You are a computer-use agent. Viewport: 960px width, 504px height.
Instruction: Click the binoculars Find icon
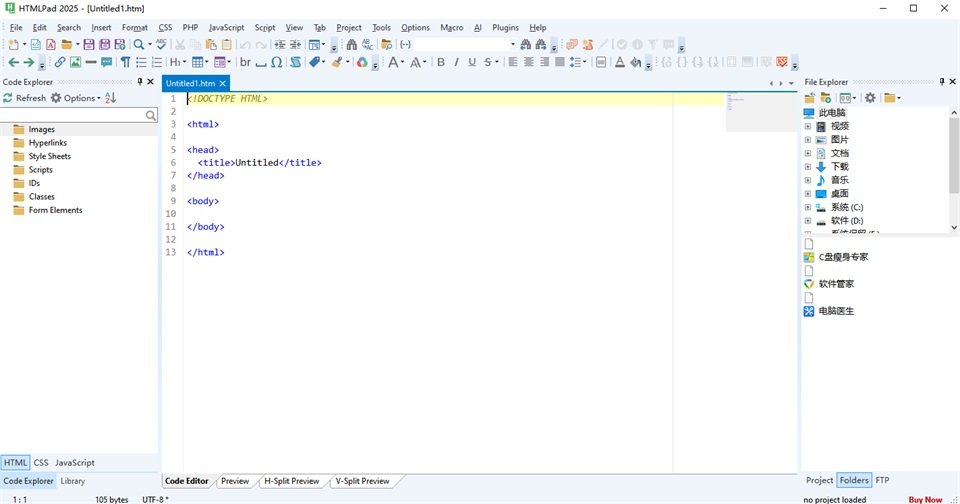point(351,45)
